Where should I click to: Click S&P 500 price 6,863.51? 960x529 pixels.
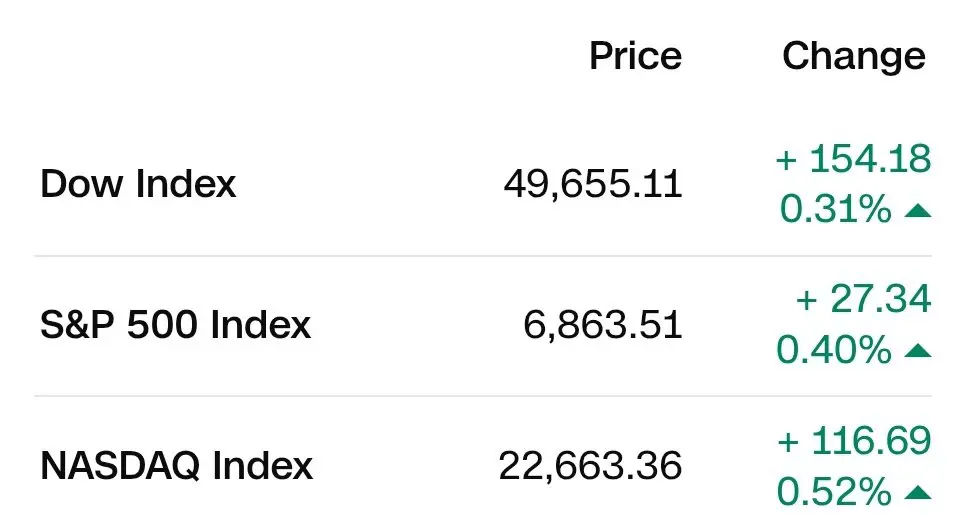602,325
